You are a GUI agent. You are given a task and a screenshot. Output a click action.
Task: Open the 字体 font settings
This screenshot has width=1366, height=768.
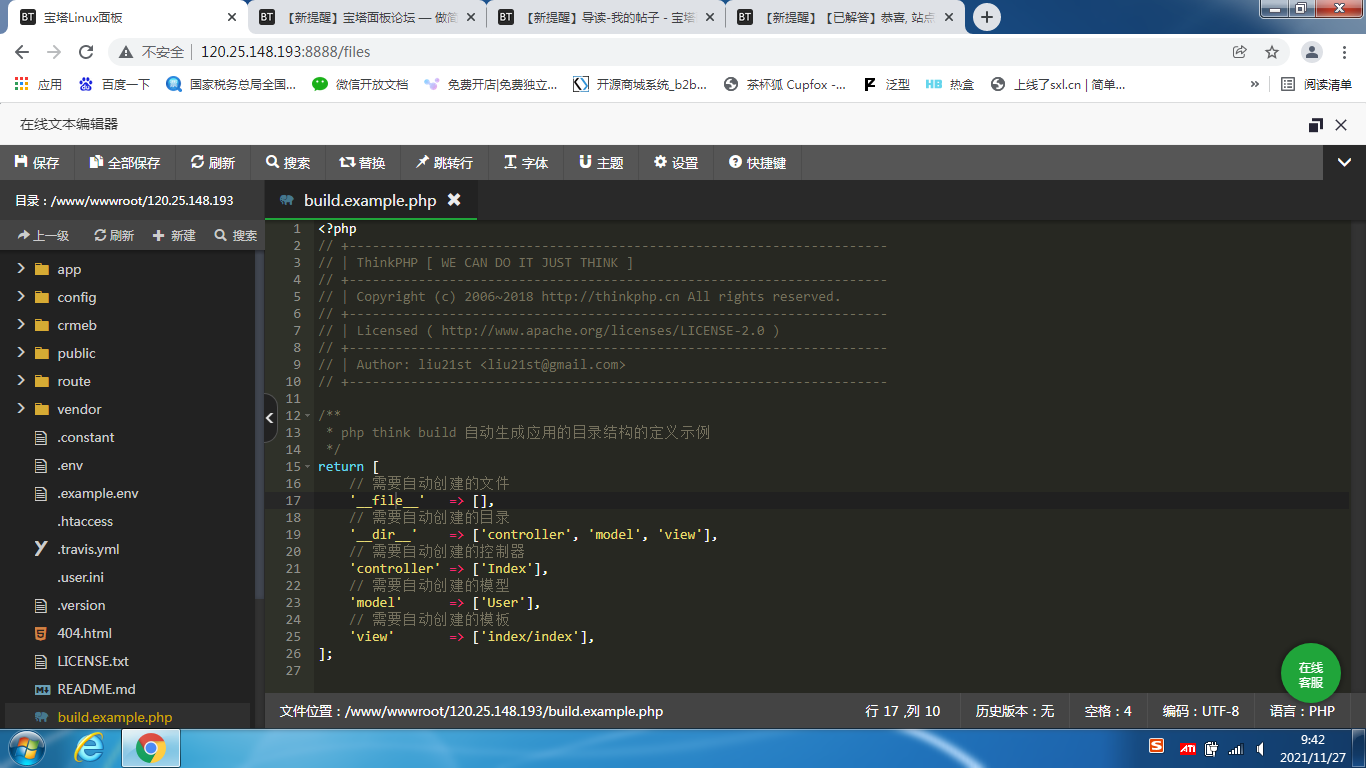coord(526,162)
